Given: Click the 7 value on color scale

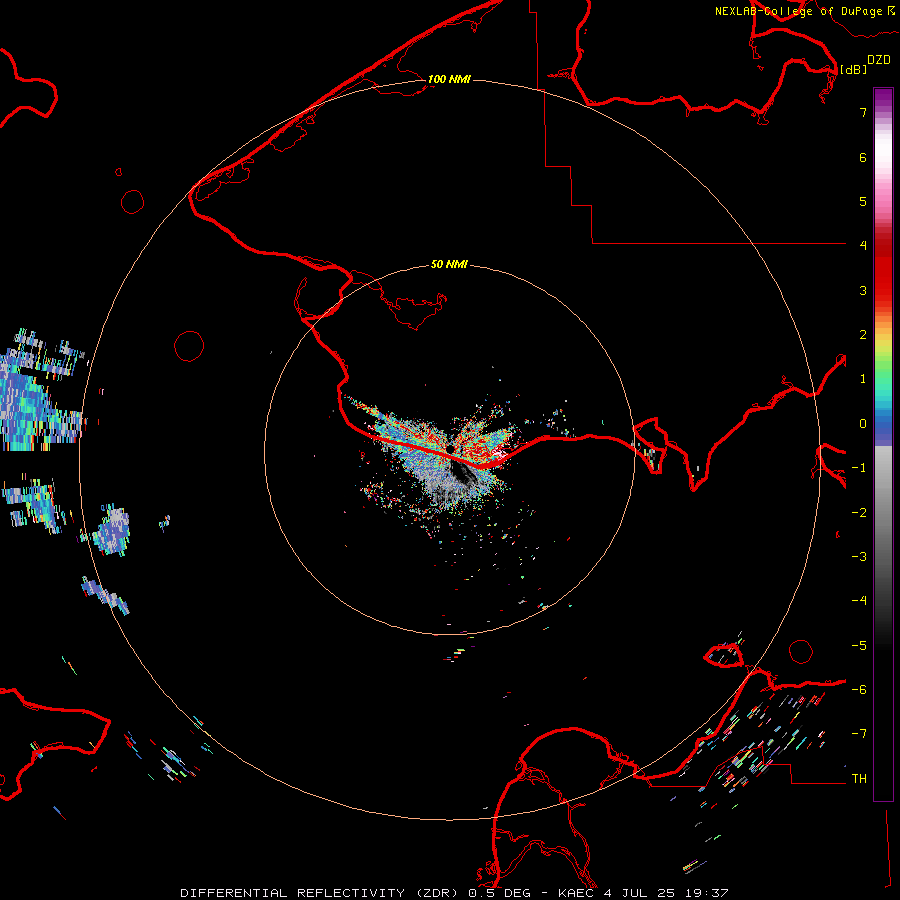Looking at the screenshot, I should coord(863,113).
